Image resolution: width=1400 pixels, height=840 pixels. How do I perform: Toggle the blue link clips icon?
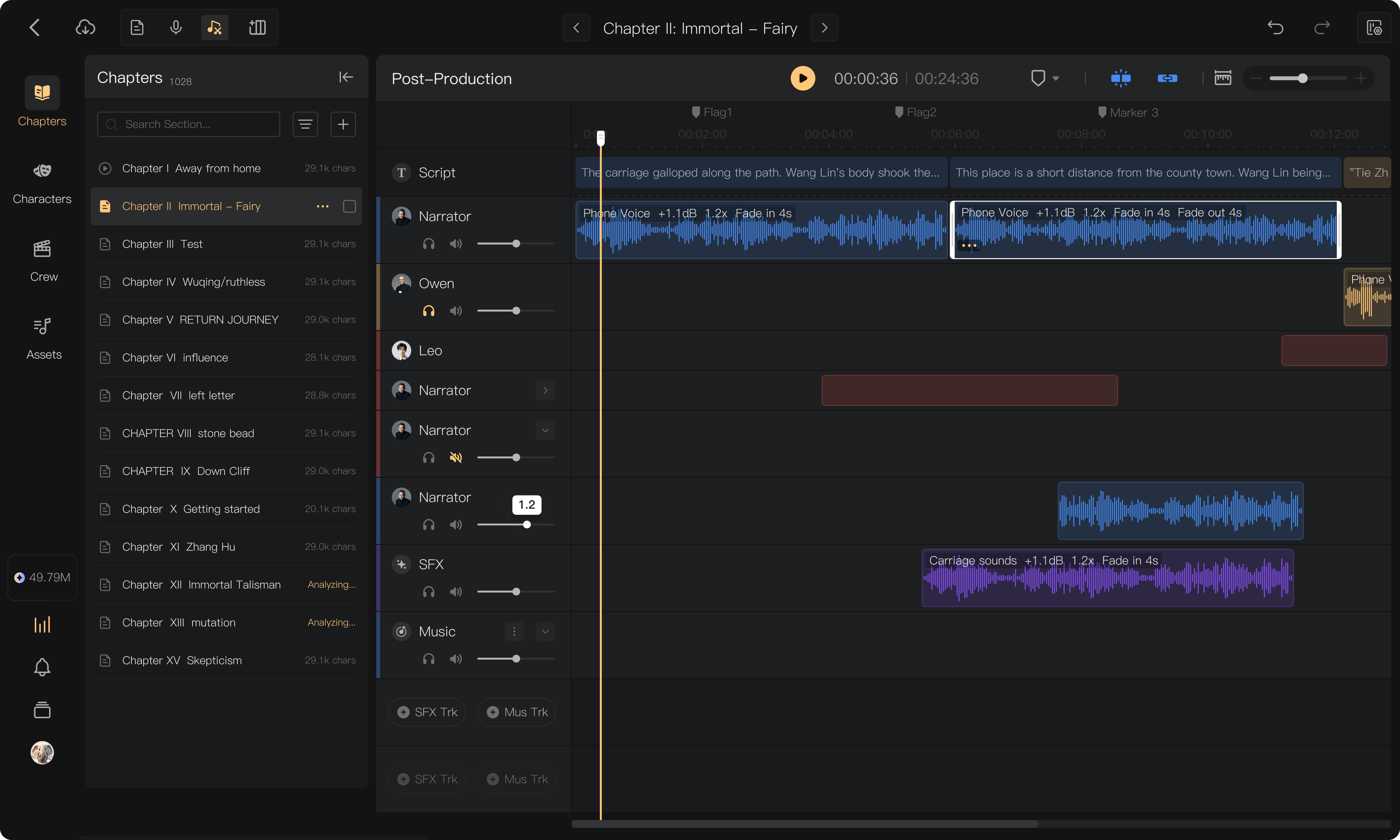pyautogui.click(x=1167, y=78)
